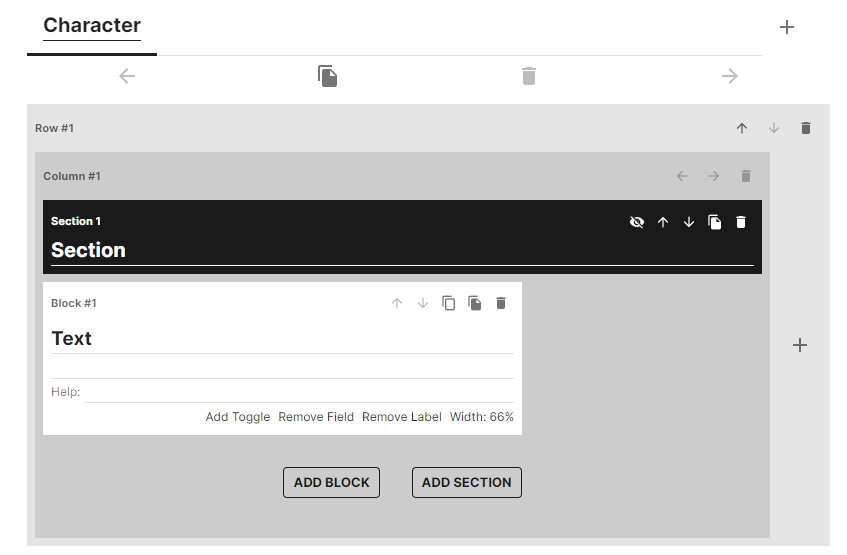Delete Row #1
The height and width of the screenshot is (555, 847).
pos(806,128)
